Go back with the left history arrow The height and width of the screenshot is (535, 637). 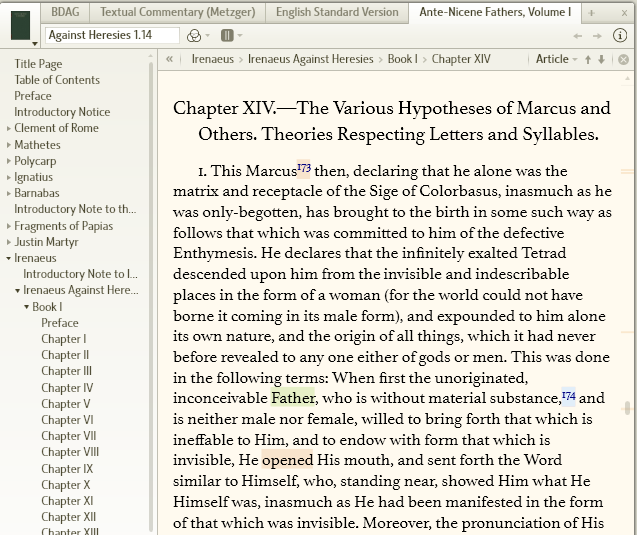(577, 36)
